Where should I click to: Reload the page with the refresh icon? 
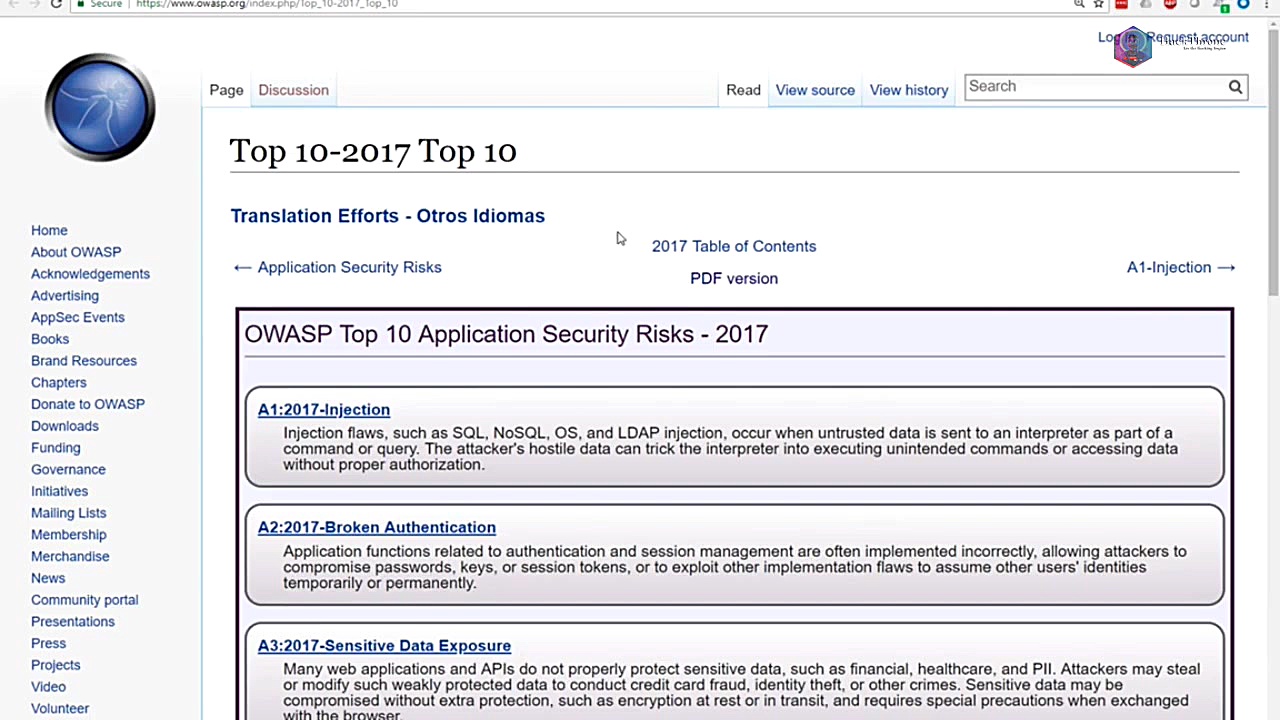[56, 4]
